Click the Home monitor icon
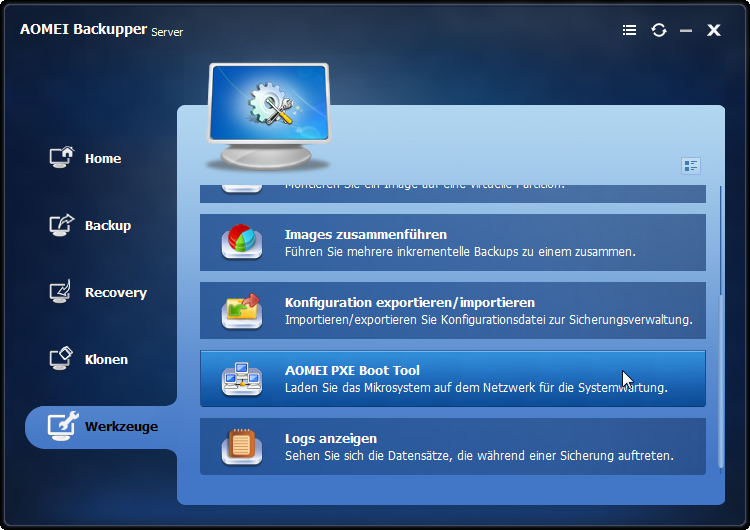 [62, 157]
